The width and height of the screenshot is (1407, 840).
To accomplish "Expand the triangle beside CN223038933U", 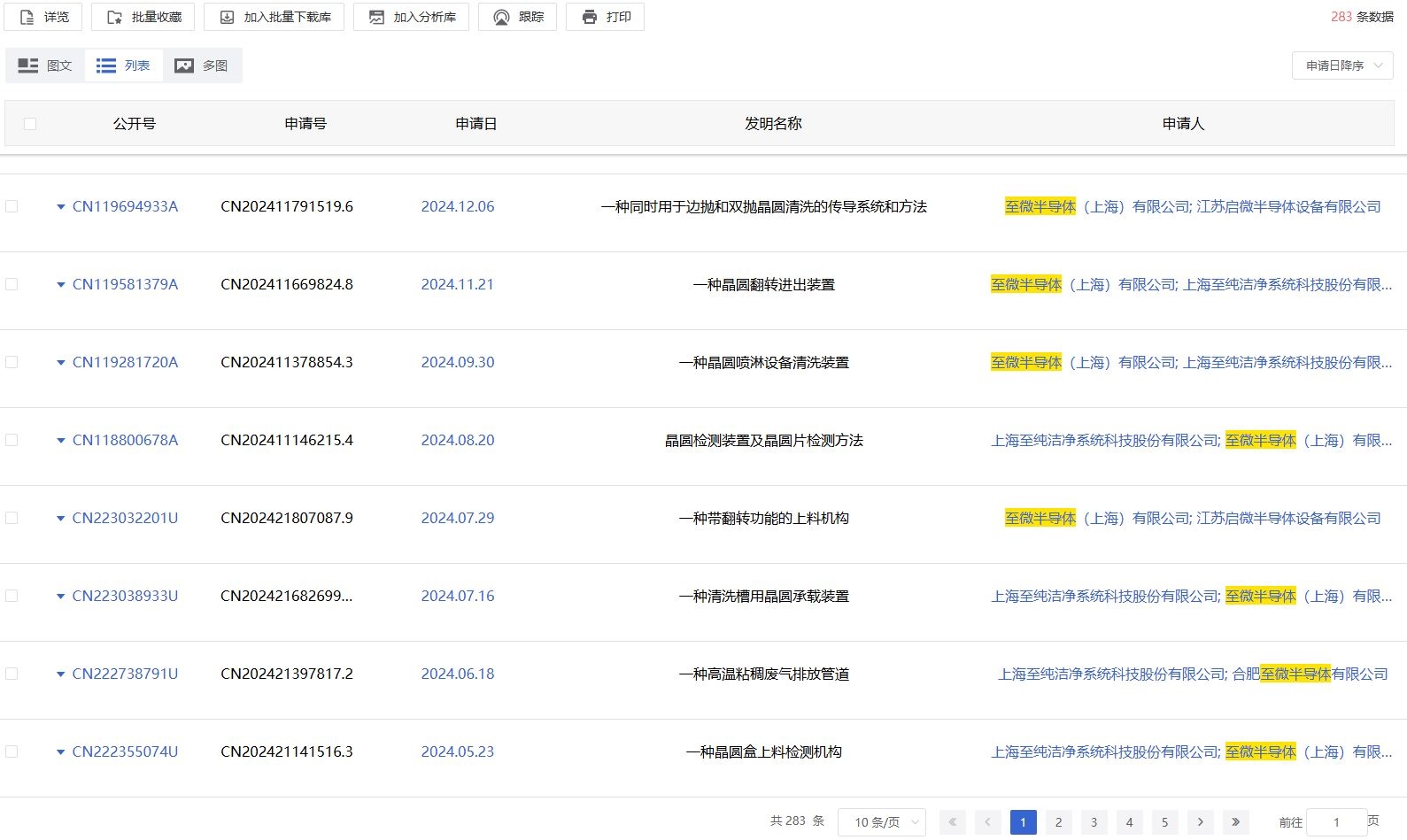I will pos(61,597).
